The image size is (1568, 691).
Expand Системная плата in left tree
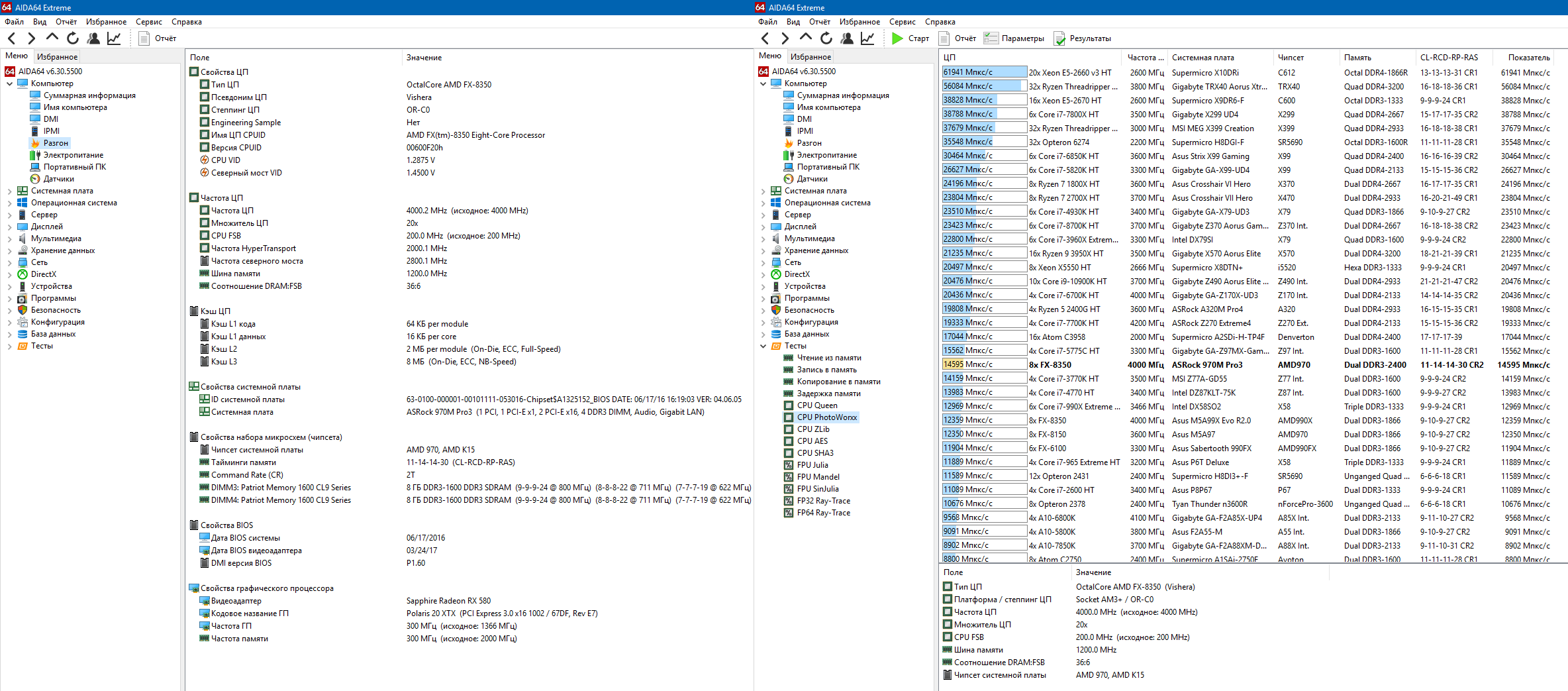(x=9, y=191)
